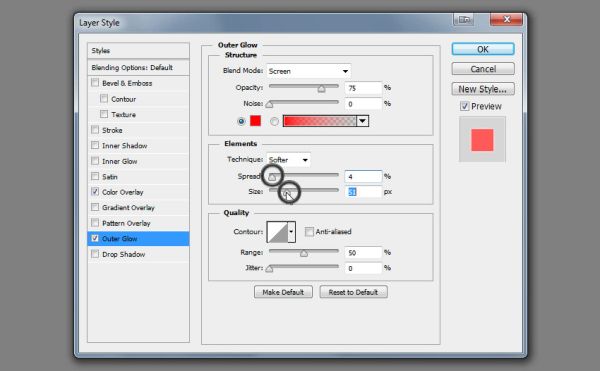Screen dimensions: 600x371
Task: Enable the Drop Shadow checkbox
Action: (x=95, y=254)
